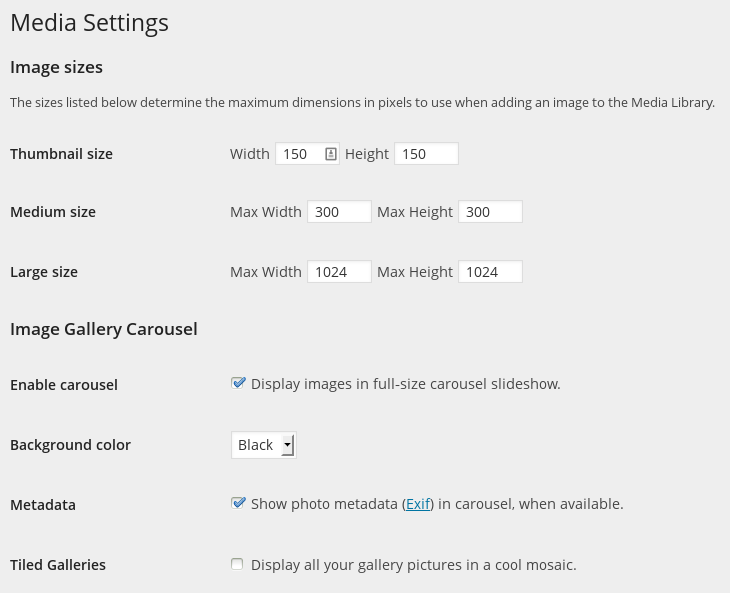Screen dimensions: 730x593
Task: Click the 'Metadata' row label
Action: pos(43,505)
